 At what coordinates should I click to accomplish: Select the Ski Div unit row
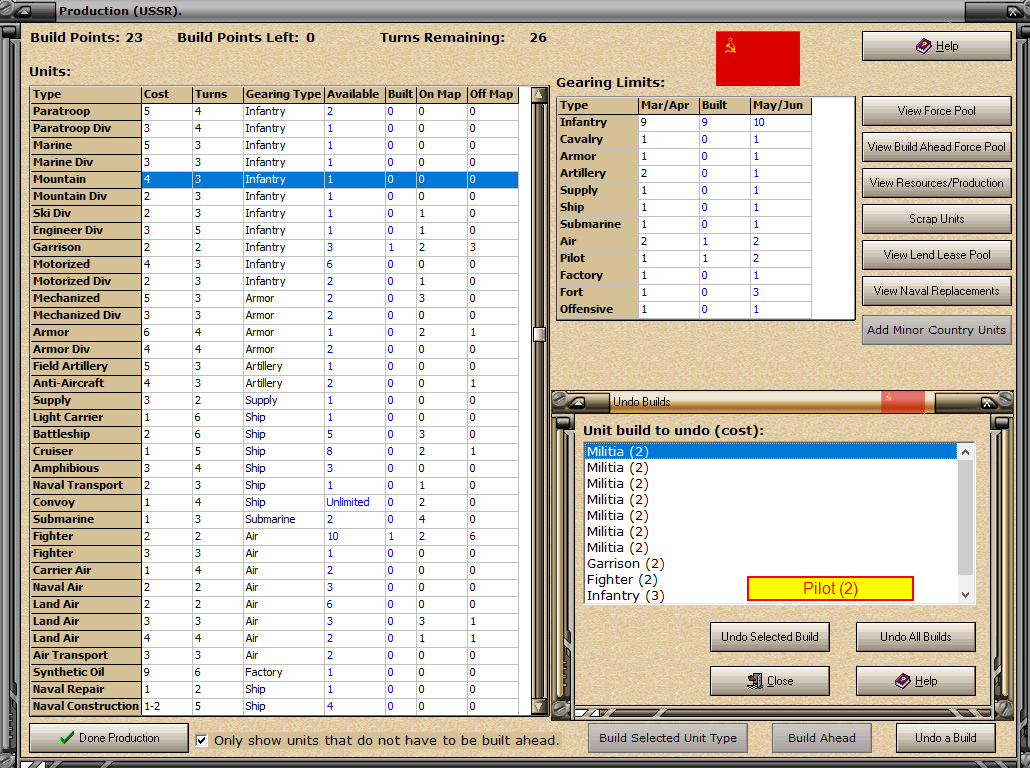point(275,214)
